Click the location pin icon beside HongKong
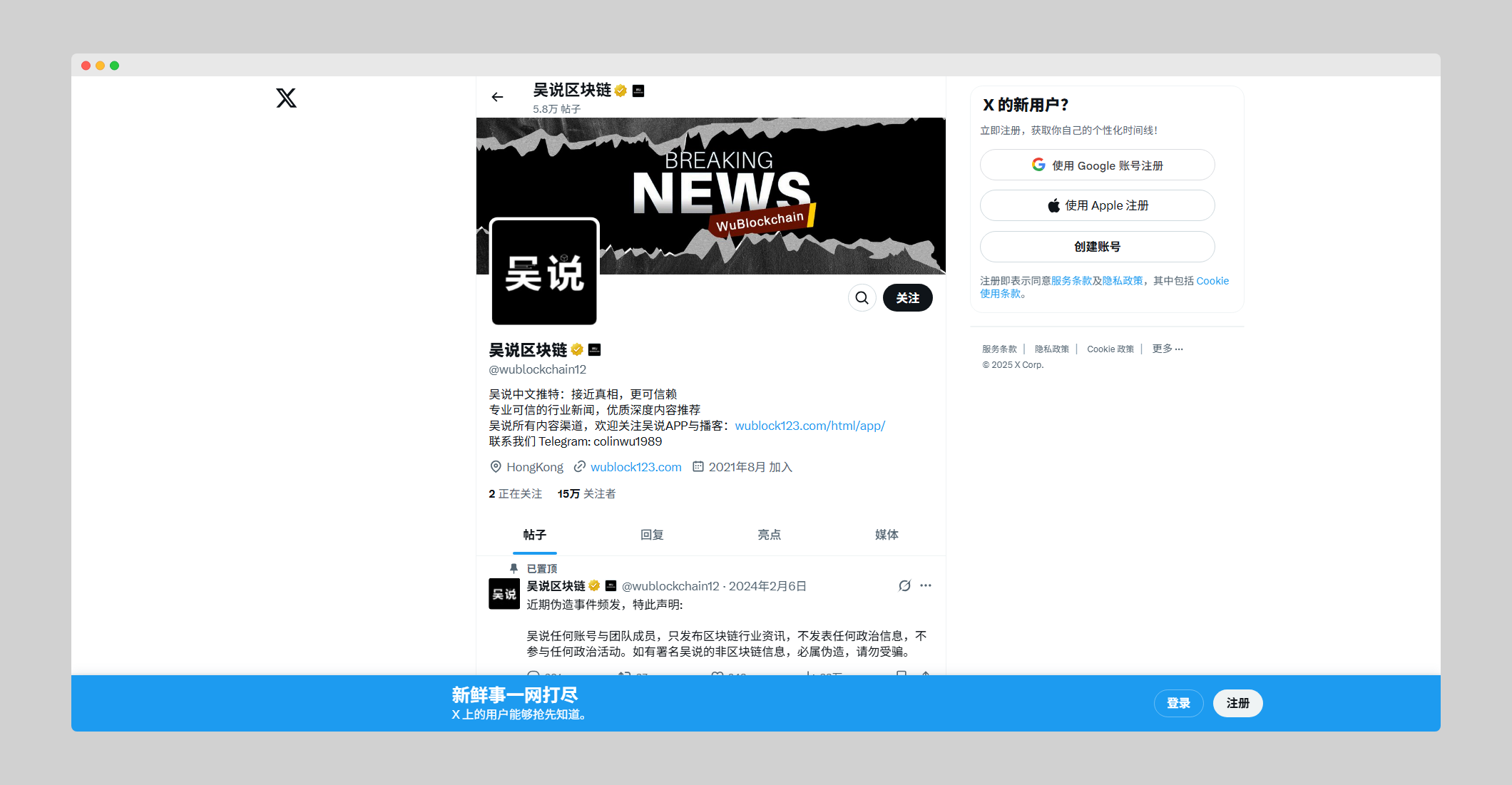Screen dimensions: 1512x785 coord(496,466)
